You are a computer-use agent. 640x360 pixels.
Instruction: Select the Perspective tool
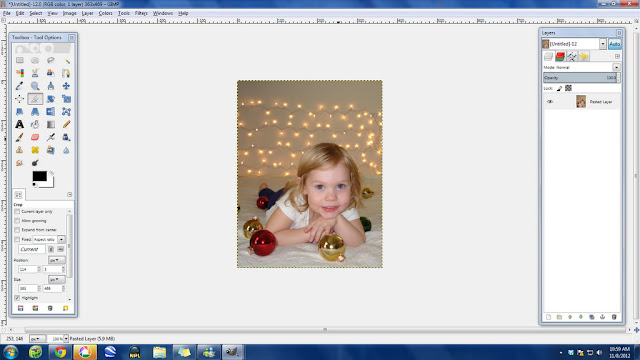tap(35, 111)
